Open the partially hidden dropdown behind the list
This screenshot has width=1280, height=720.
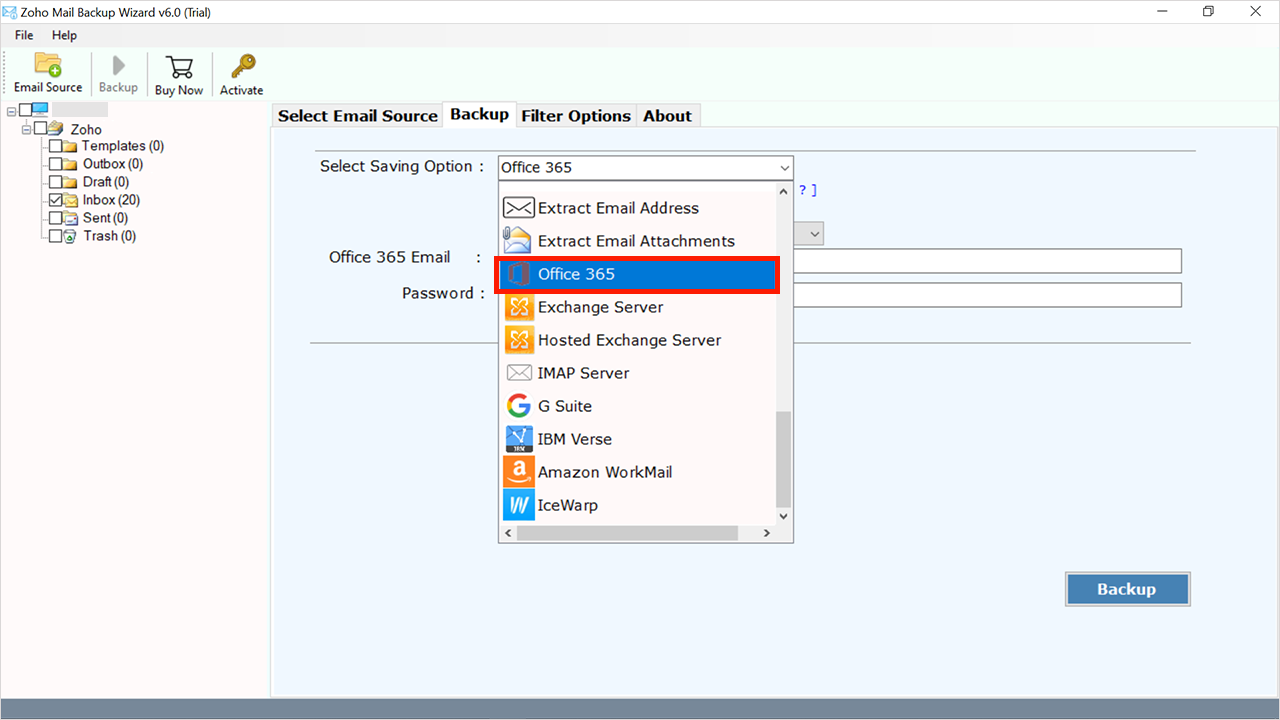coord(814,234)
